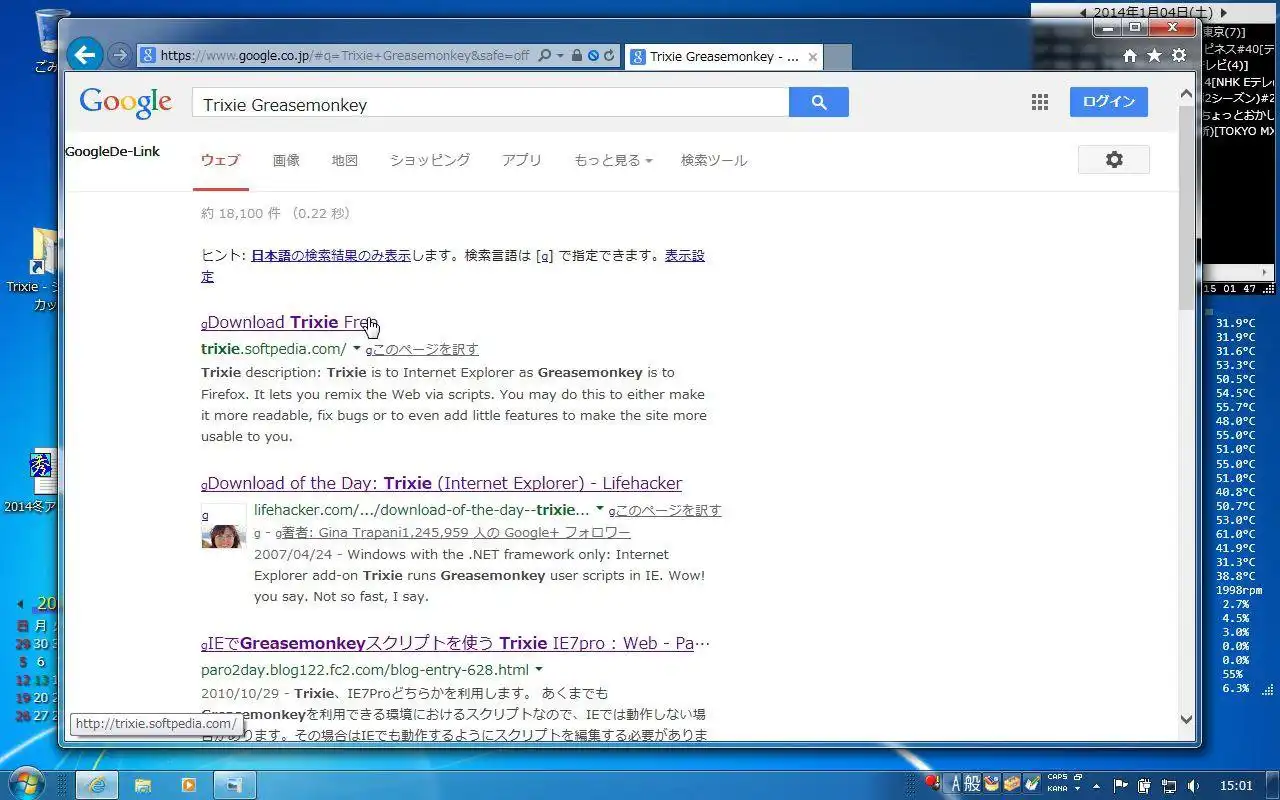This screenshot has height=800, width=1280.
Task: Click the volume speaker tray icon
Action: click(x=1195, y=785)
